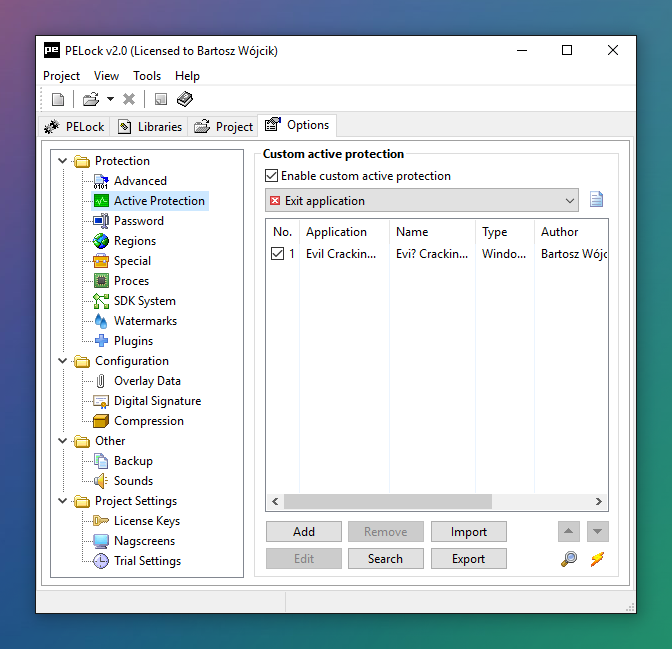Click the Plugins blue plus icon
This screenshot has height=649, width=672.
101,341
